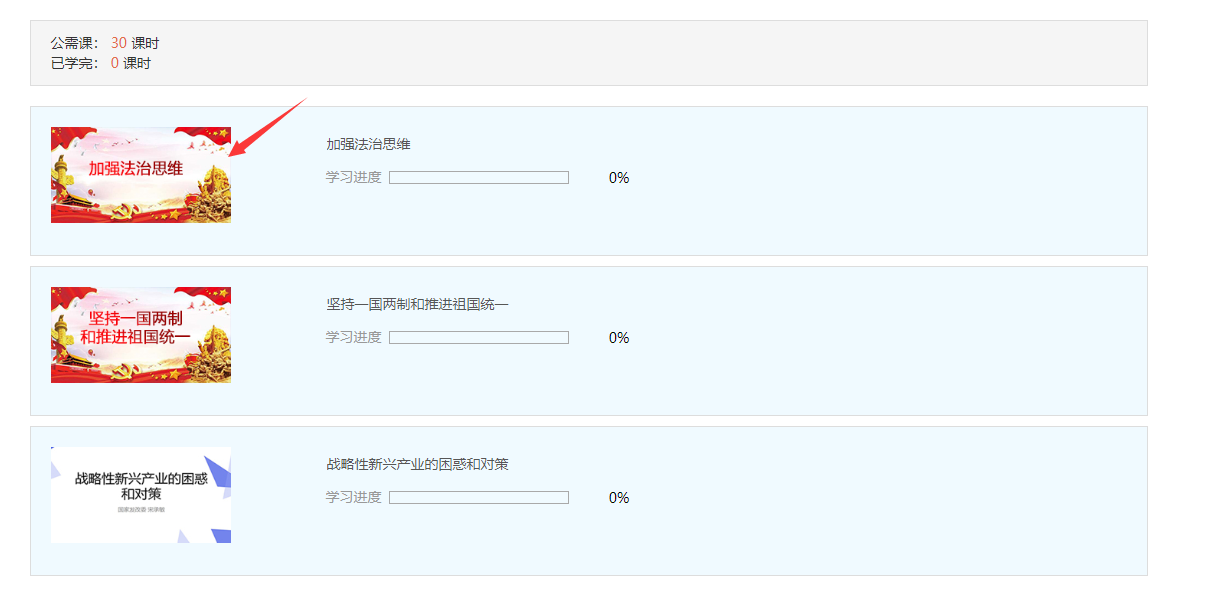Open the 加强法治思维 course thumbnail

coord(141,175)
